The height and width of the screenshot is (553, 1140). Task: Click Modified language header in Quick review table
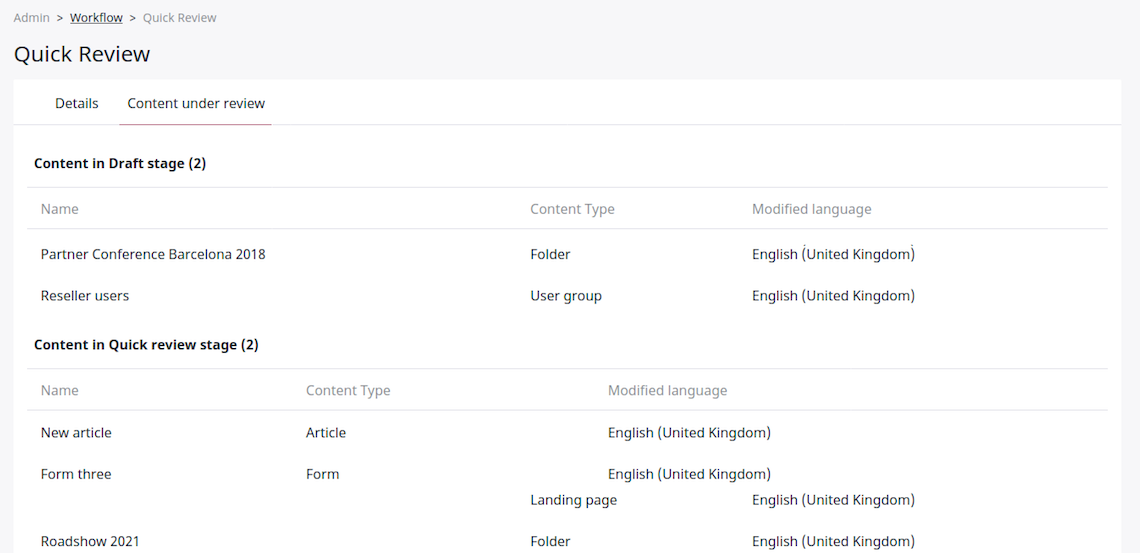667,390
